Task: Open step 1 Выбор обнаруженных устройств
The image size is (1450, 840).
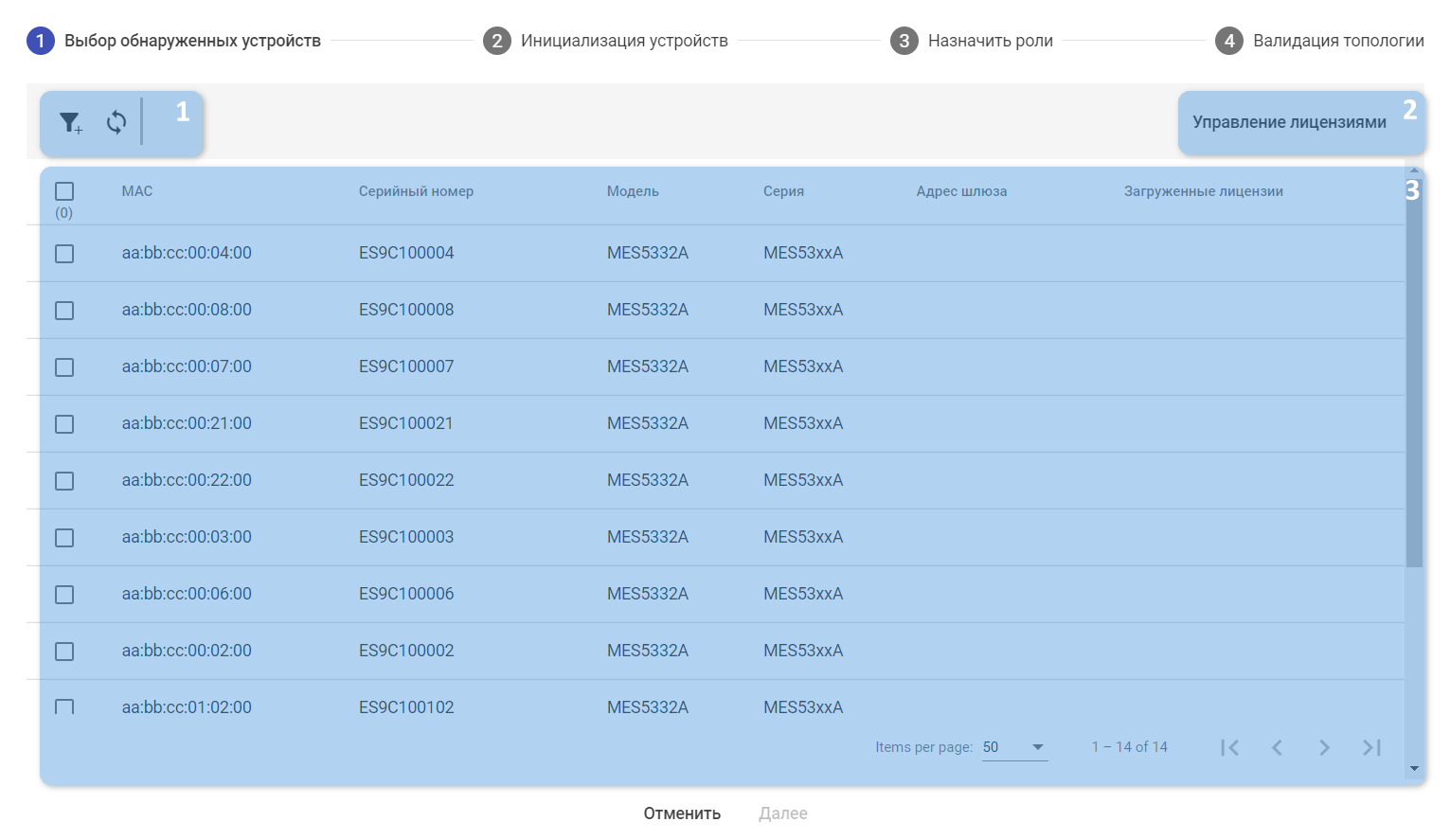Action: [174, 41]
